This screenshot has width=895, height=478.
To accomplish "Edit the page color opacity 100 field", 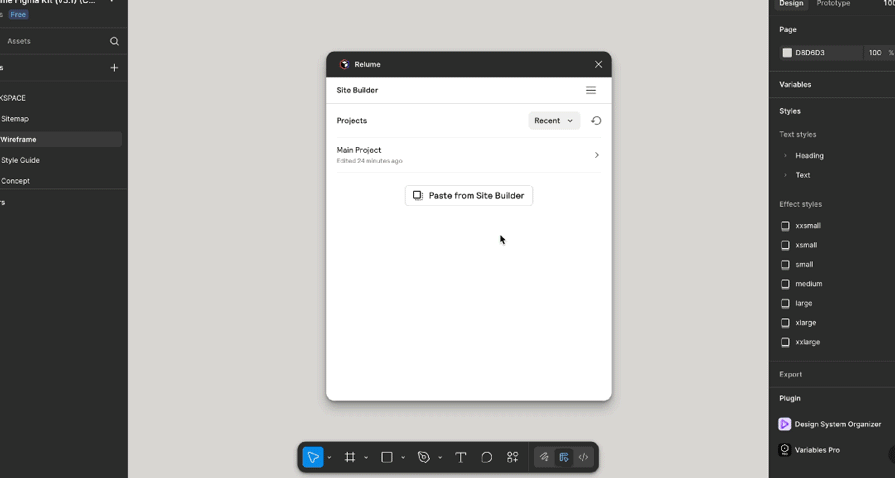I will point(876,53).
